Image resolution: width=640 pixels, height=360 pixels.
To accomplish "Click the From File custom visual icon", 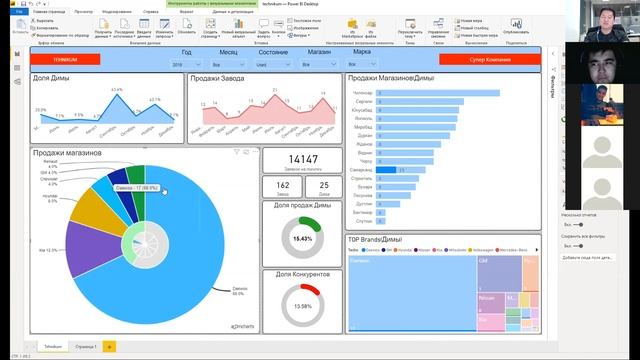I will click(x=371, y=24).
